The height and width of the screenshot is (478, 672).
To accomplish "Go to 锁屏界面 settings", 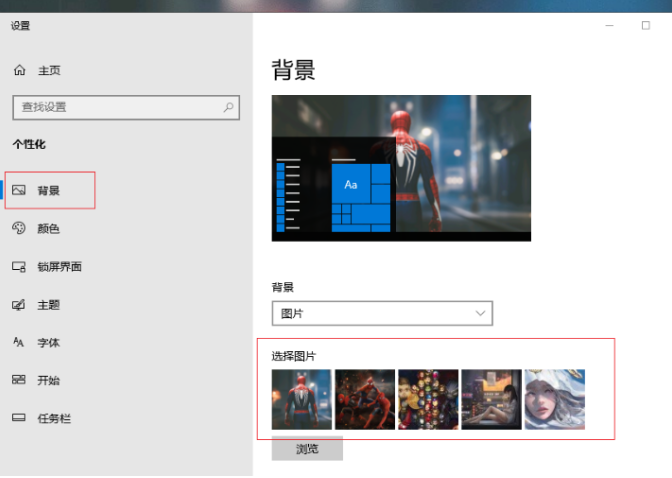I will pos(59,267).
